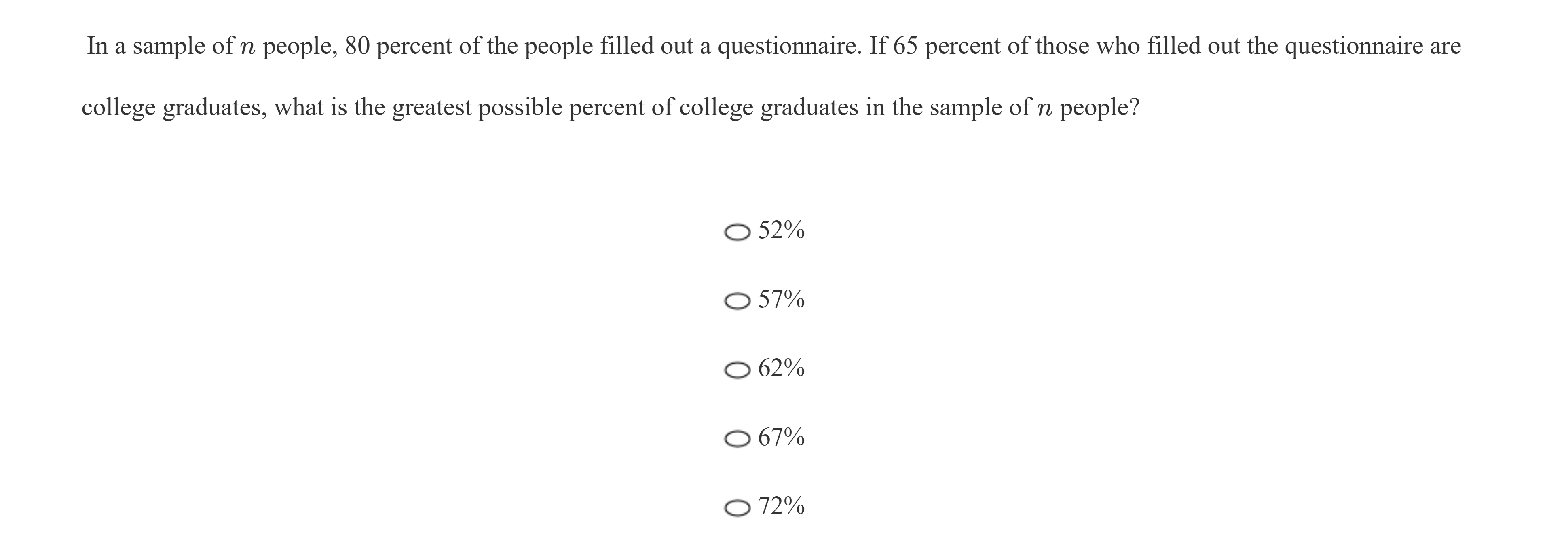
Task: Click the word "greatest" in the question
Action: [x=431, y=108]
